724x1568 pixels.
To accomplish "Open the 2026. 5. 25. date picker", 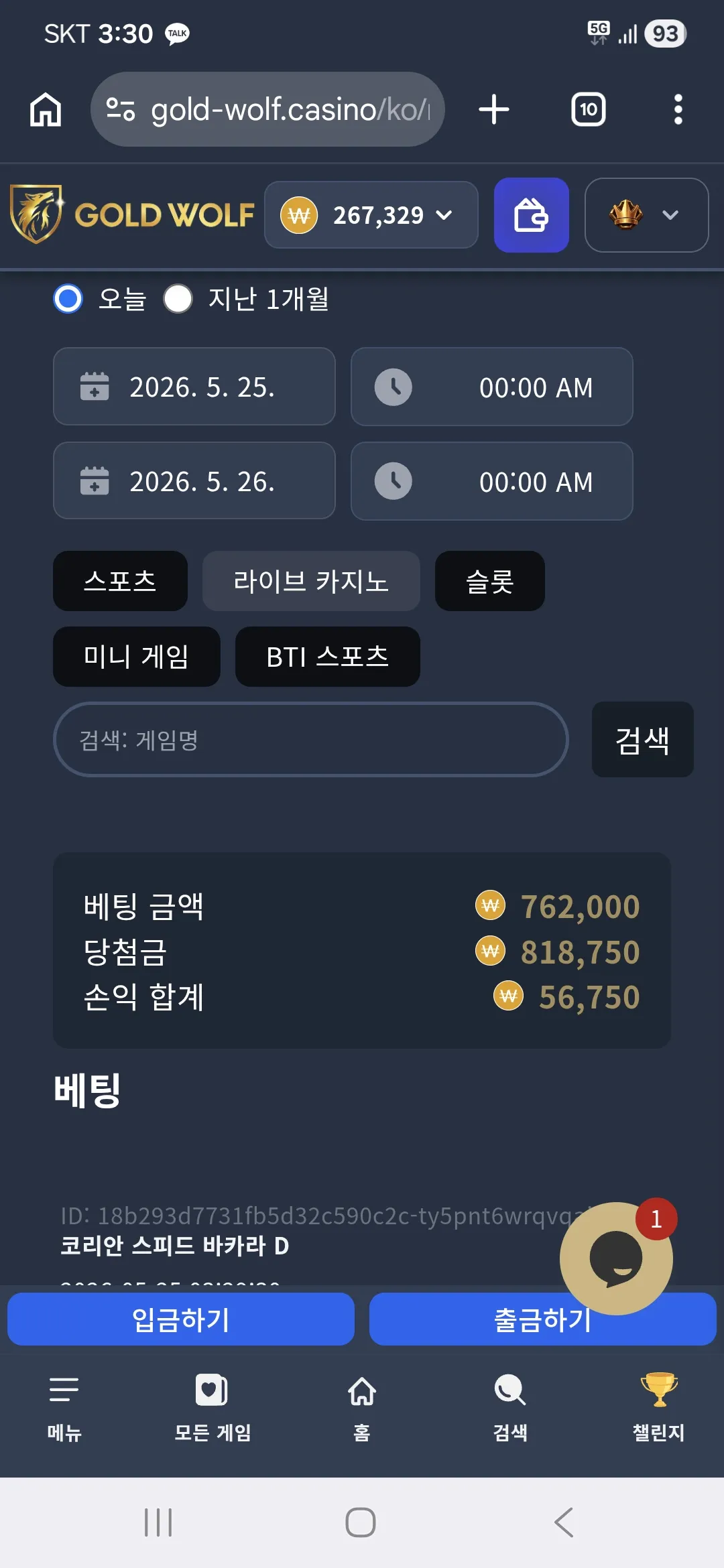I will point(194,387).
